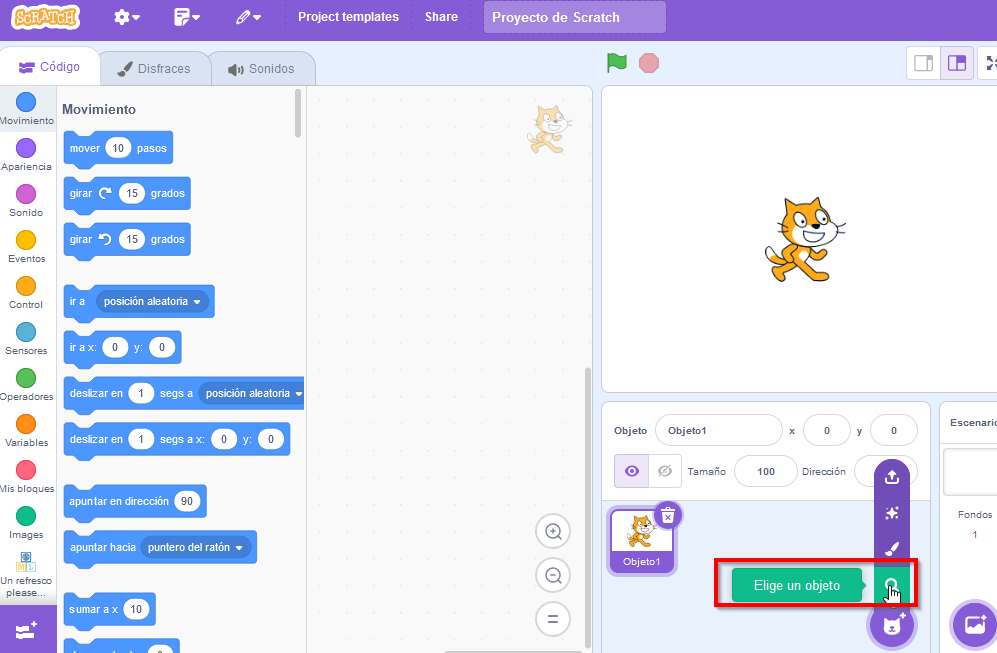Hide the sprite with crossed eye icon

coord(665,471)
